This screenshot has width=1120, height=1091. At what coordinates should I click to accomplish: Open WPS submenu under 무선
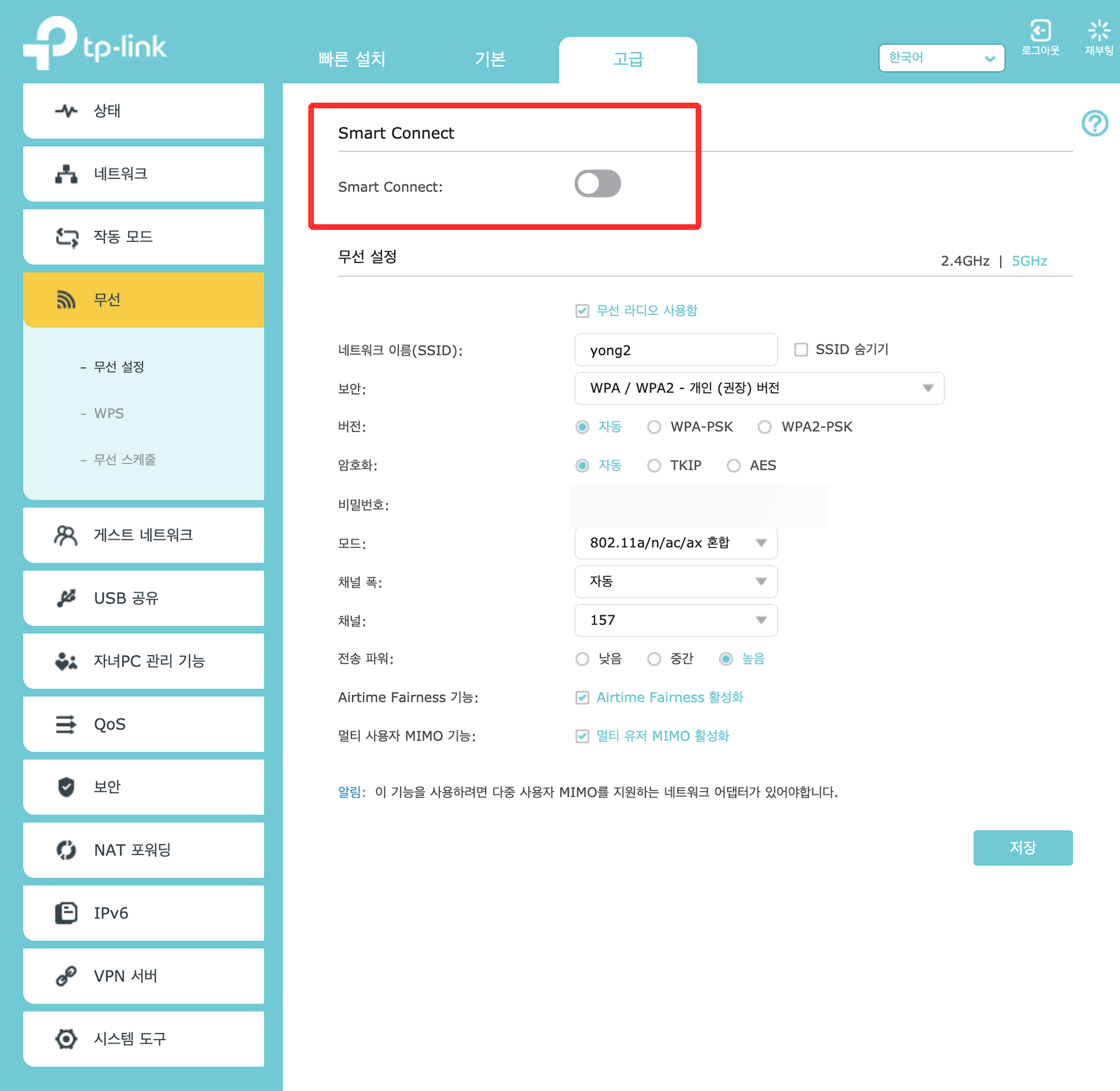pyautogui.click(x=109, y=413)
